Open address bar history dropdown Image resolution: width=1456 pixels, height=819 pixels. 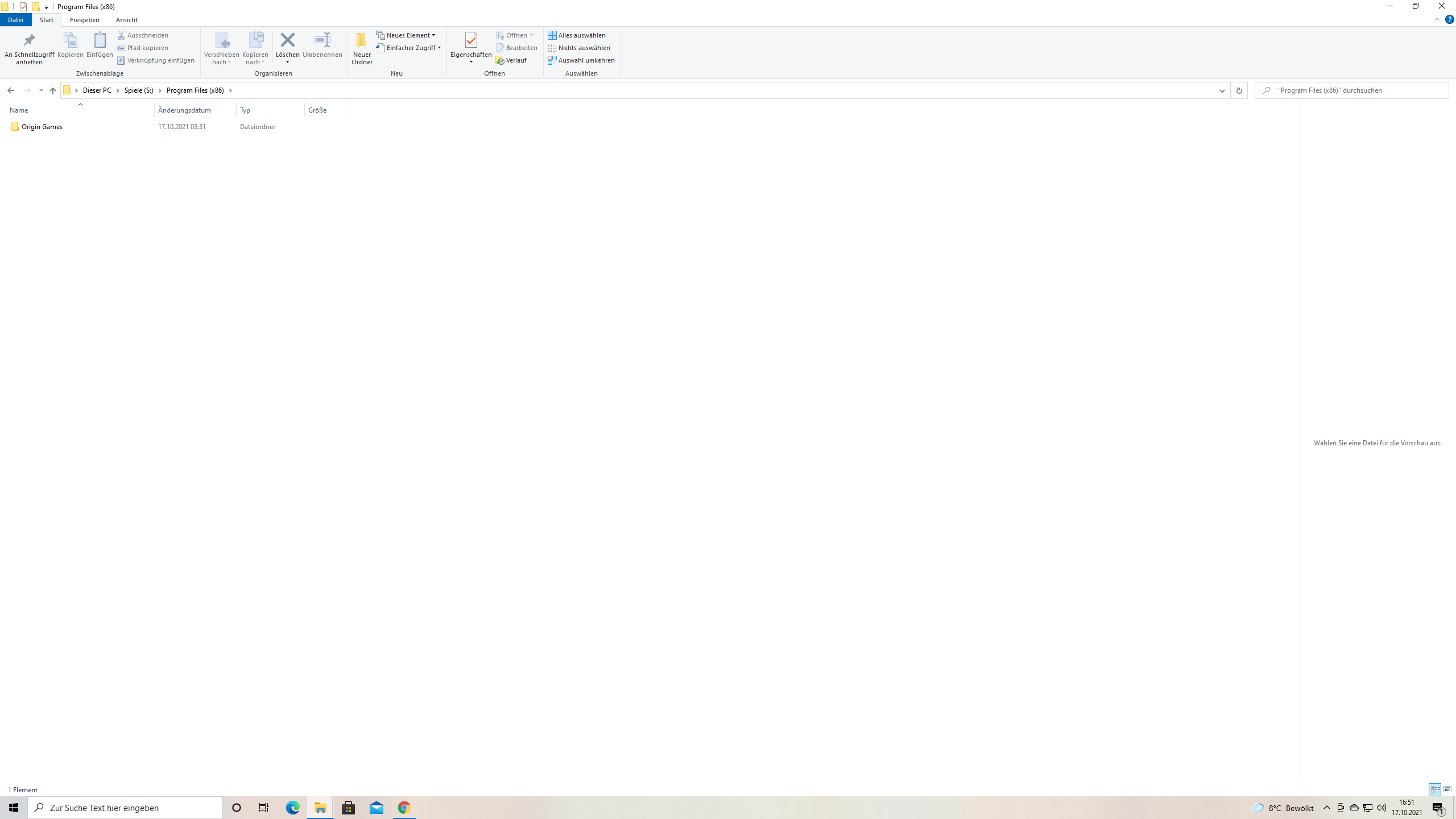pos(1222,90)
